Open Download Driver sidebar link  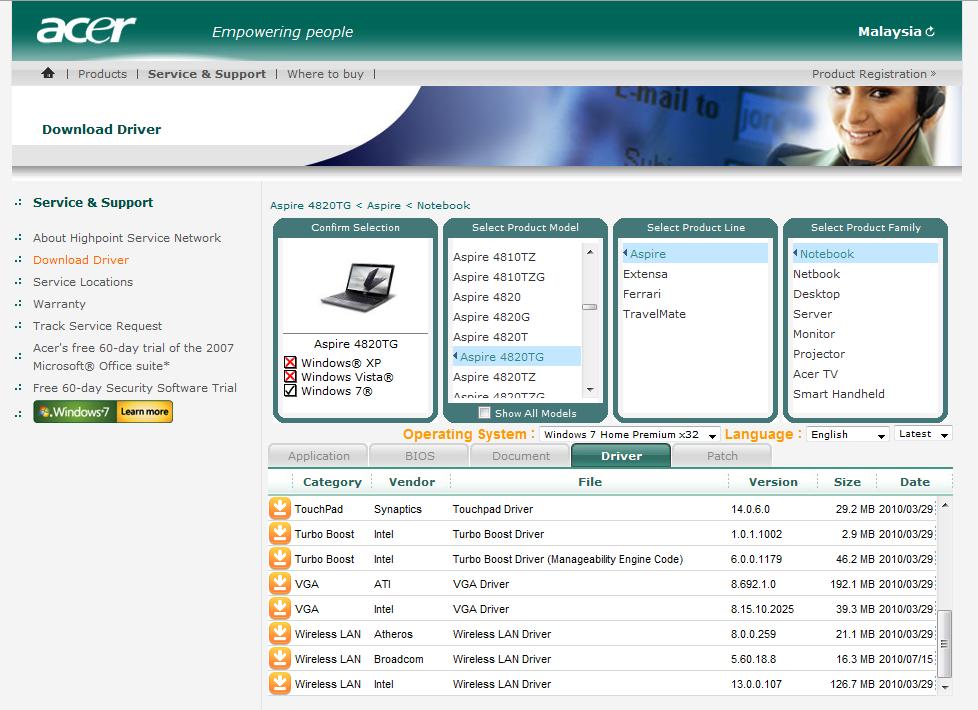click(81, 260)
